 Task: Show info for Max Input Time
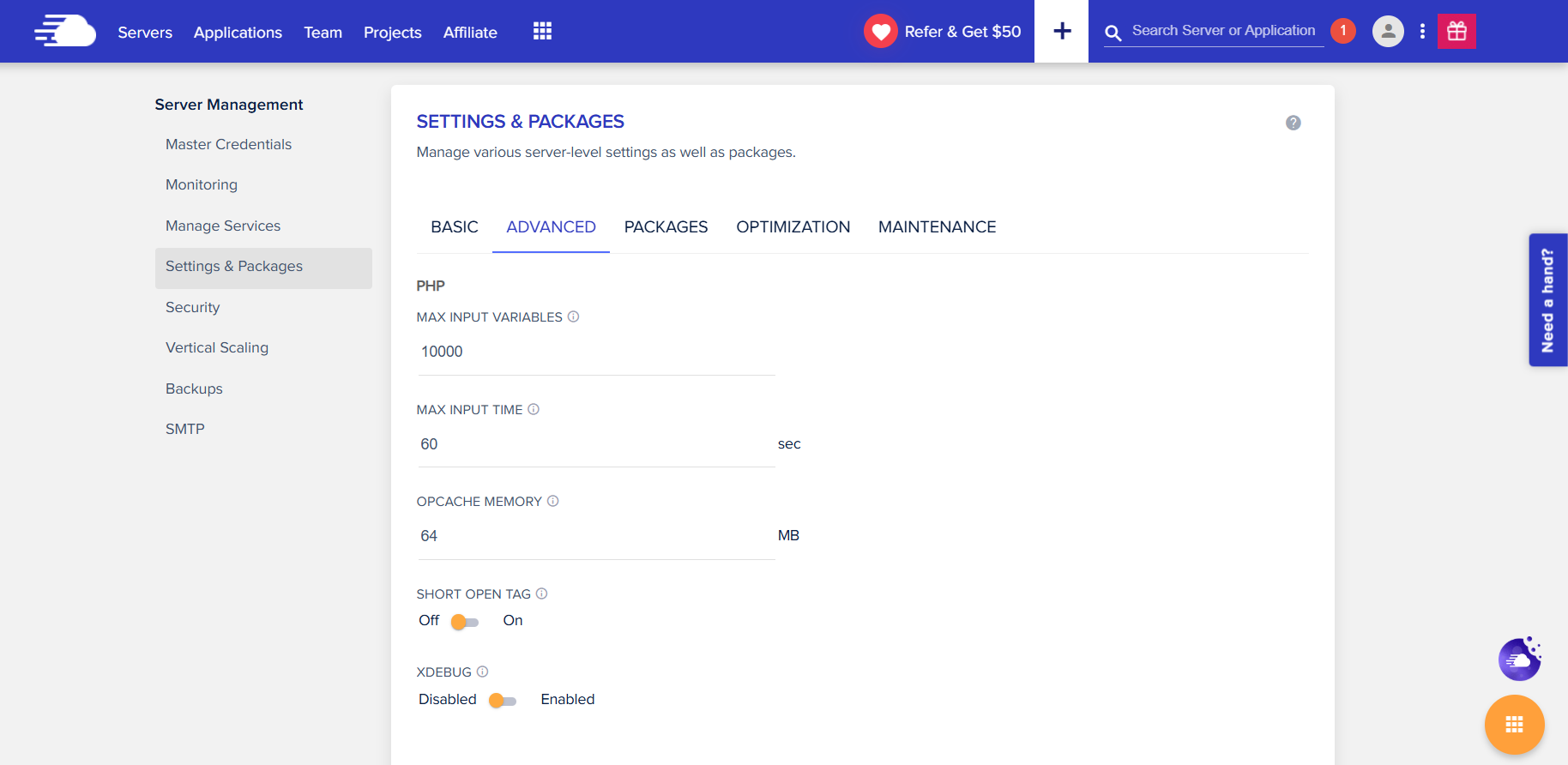click(x=534, y=409)
